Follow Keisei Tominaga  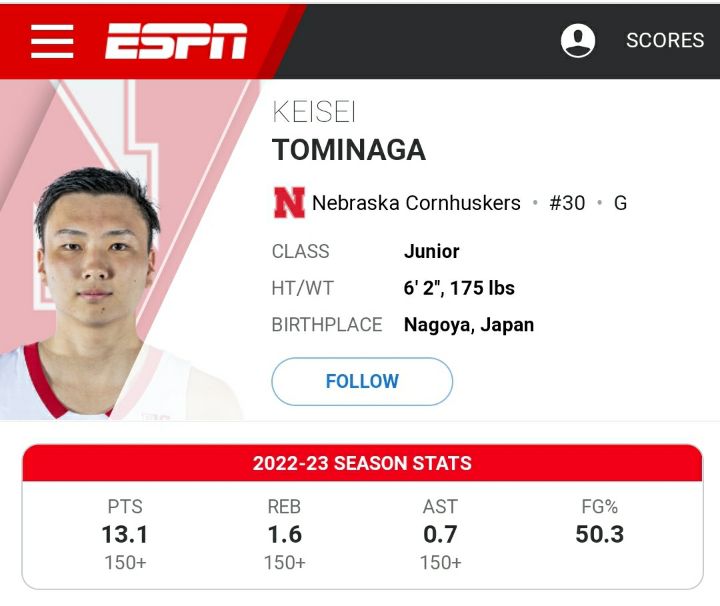click(x=362, y=382)
